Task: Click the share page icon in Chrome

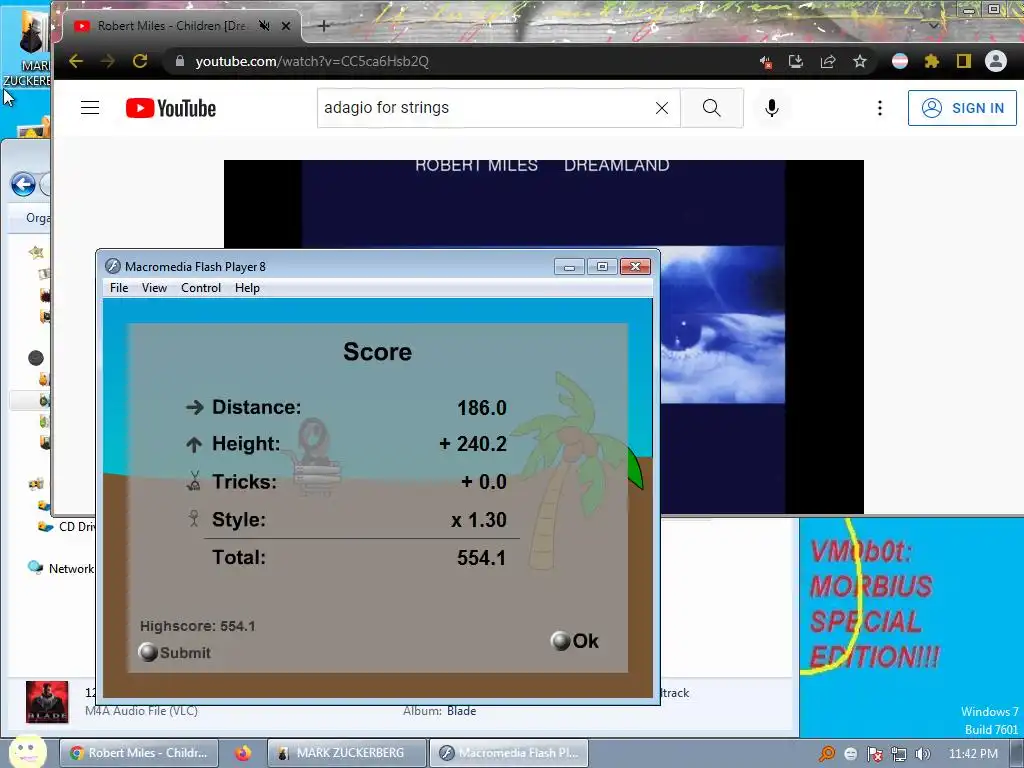Action: point(827,61)
